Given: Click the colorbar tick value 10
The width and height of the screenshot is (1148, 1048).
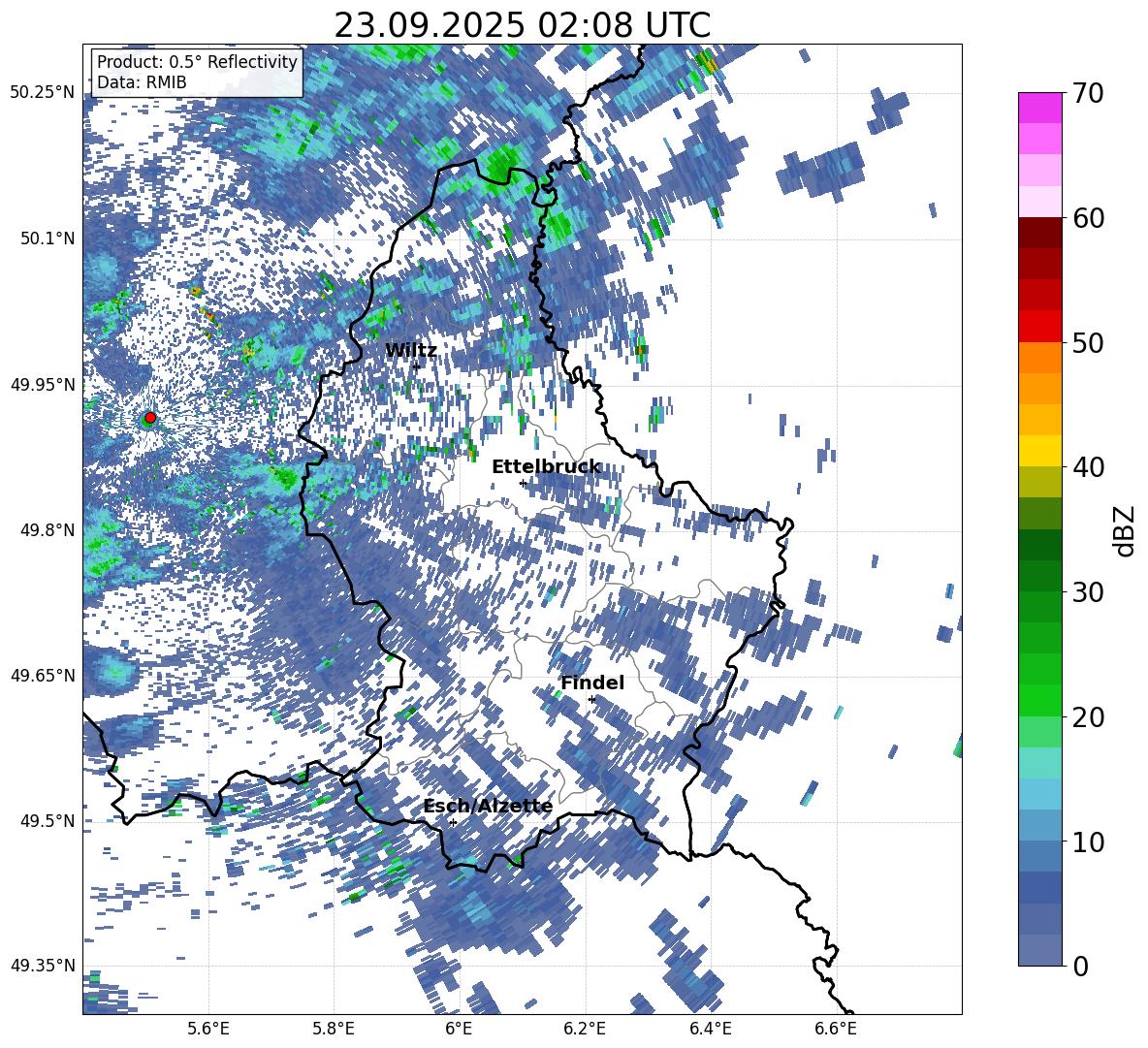Looking at the screenshot, I should click(1089, 842).
